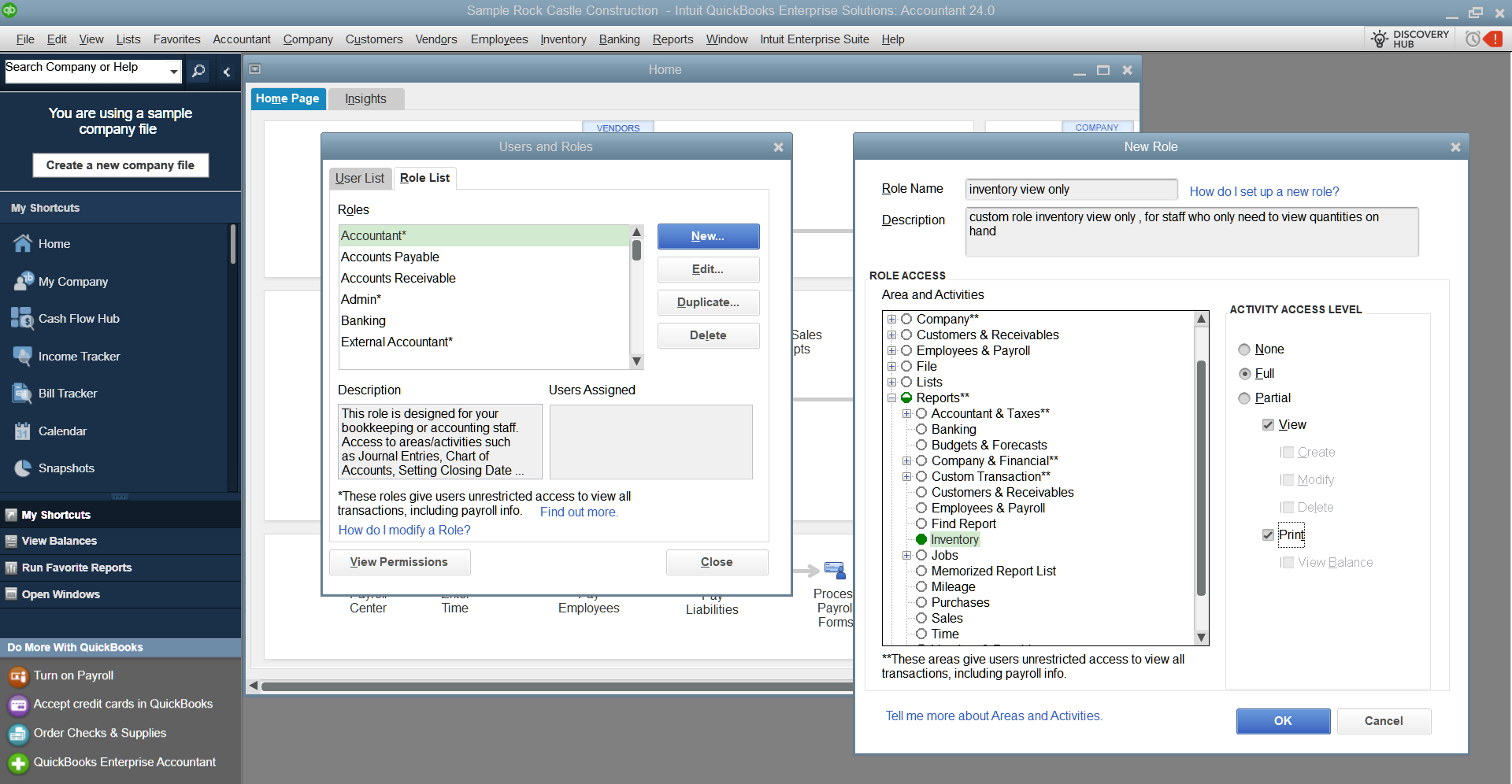The width and height of the screenshot is (1512, 784).
Task: Click Roles list scrollbar down arrow
Action: (x=637, y=361)
